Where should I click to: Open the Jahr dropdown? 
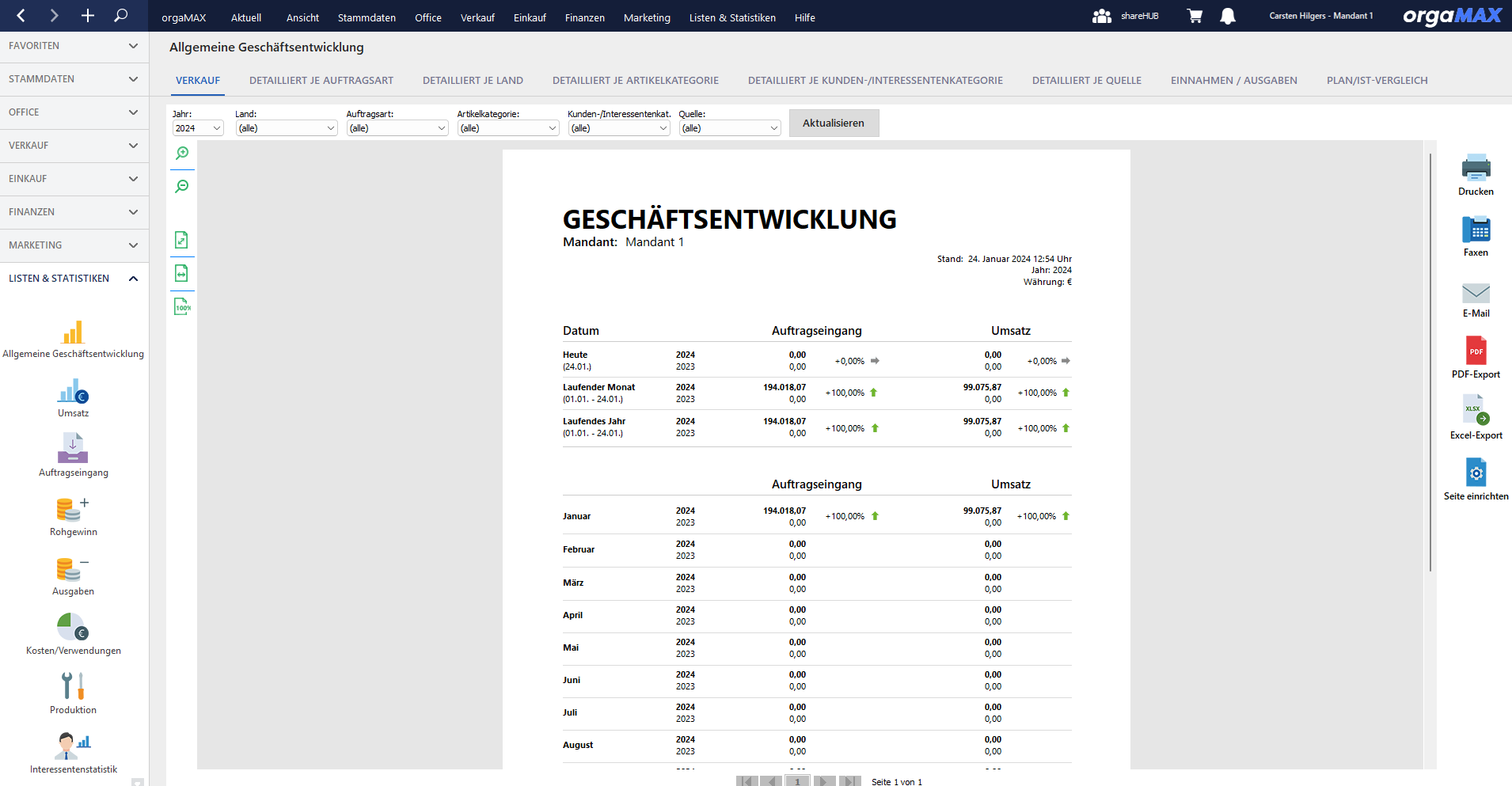click(198, 128)
